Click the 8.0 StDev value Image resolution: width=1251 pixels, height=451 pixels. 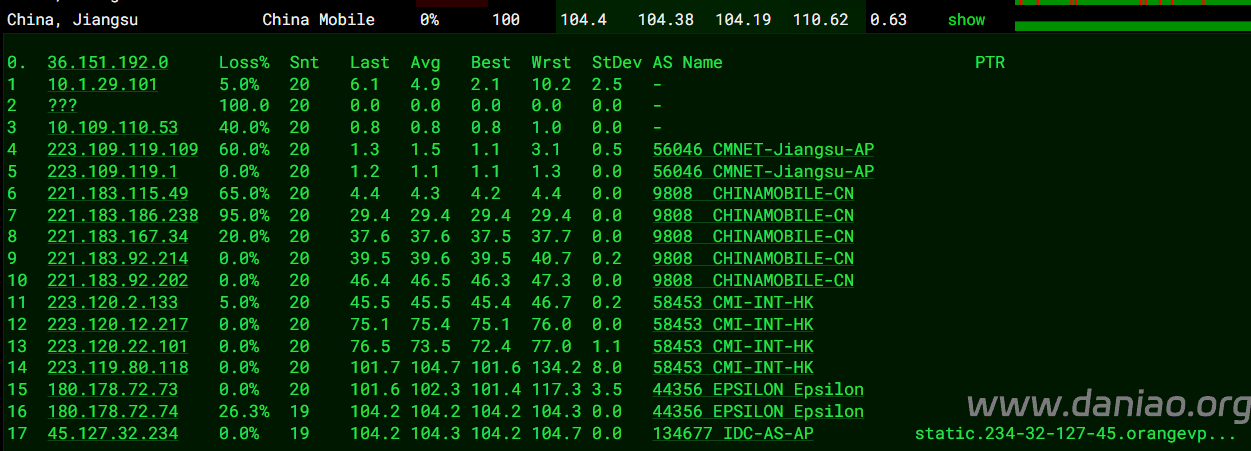pyautogui.click(x=607, y=368)
